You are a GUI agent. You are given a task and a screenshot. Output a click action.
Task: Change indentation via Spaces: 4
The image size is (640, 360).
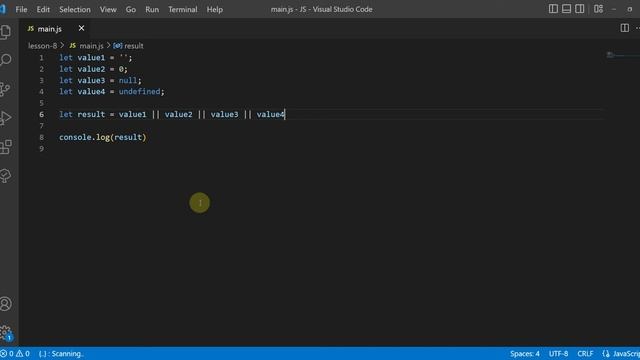[524, 353]
